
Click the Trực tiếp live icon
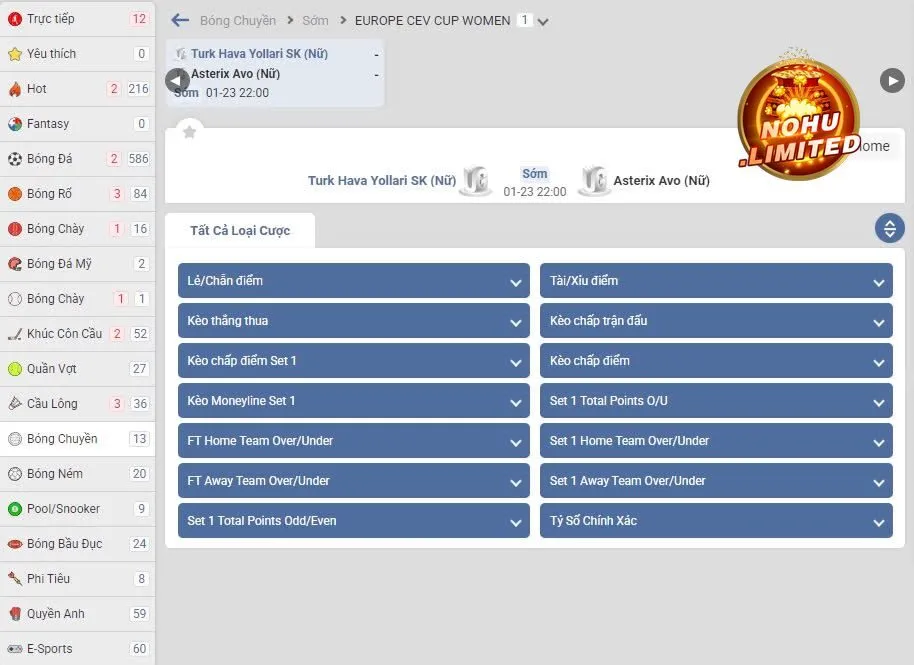[x=15, y=19]
